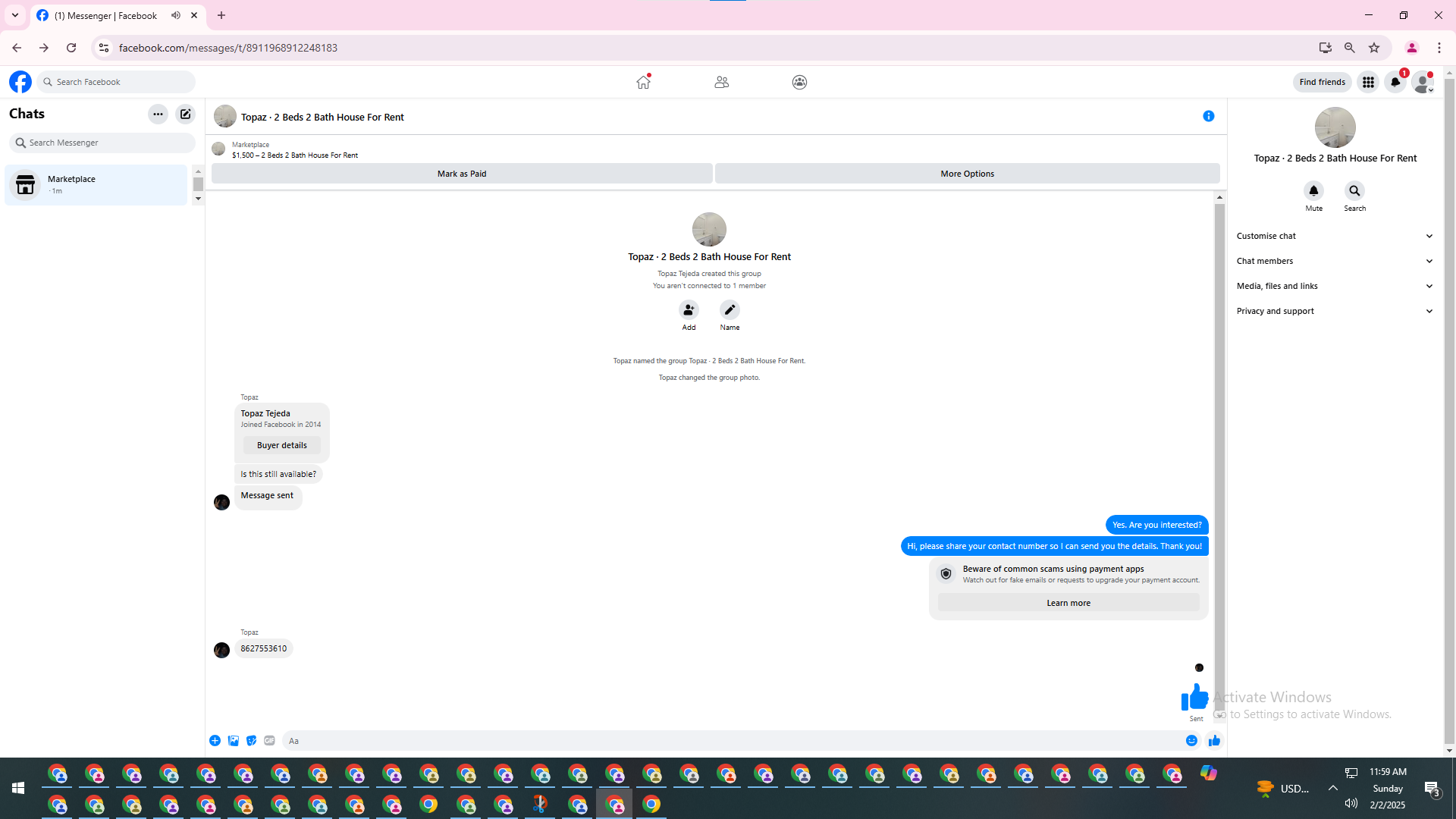Screen dimensions: 1456x819
Task: Mute the browser tab audio
Action: (176, 15)
